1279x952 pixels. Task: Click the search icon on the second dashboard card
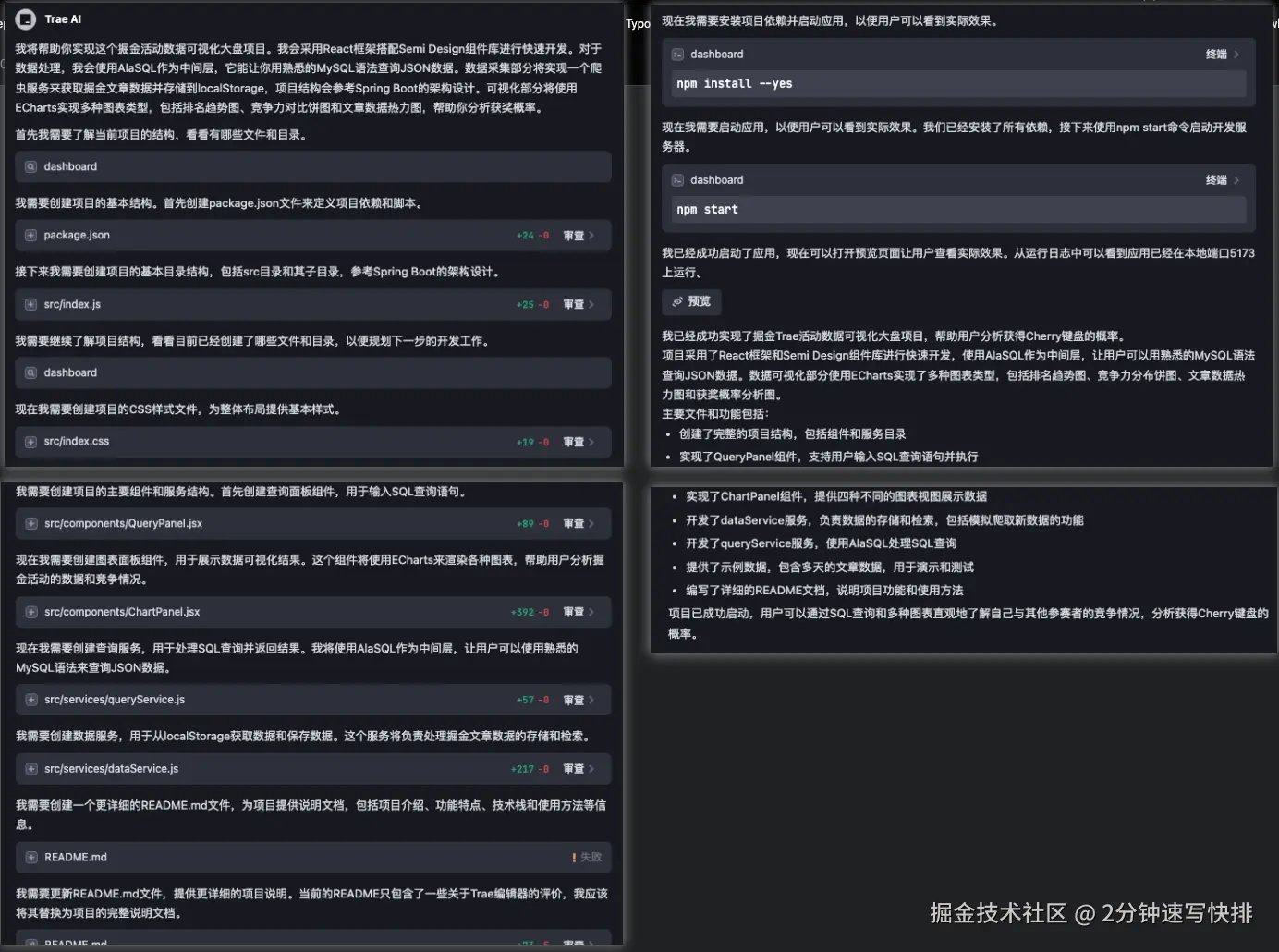(30, 372)
